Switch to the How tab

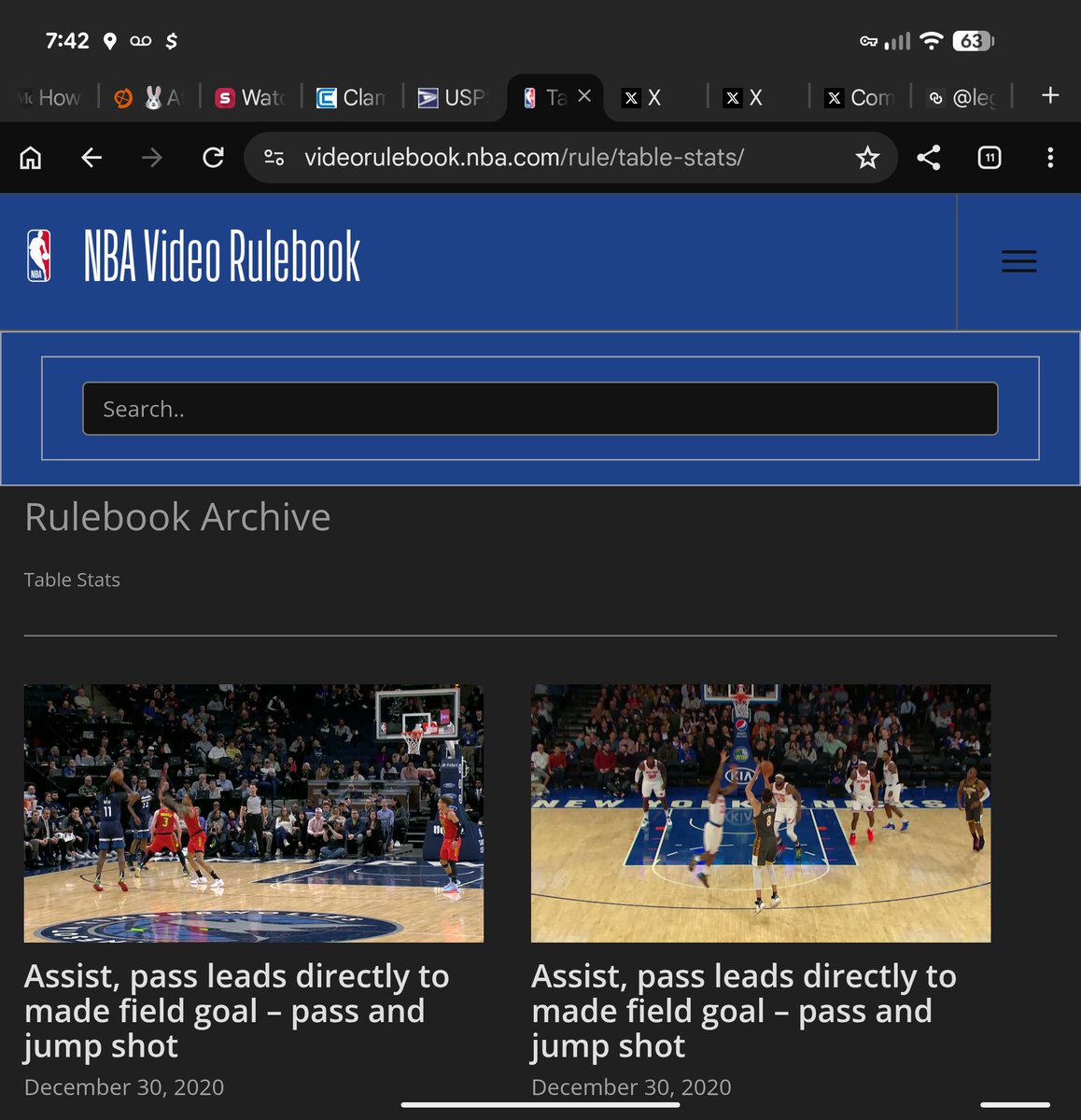[x=49, y=97]
